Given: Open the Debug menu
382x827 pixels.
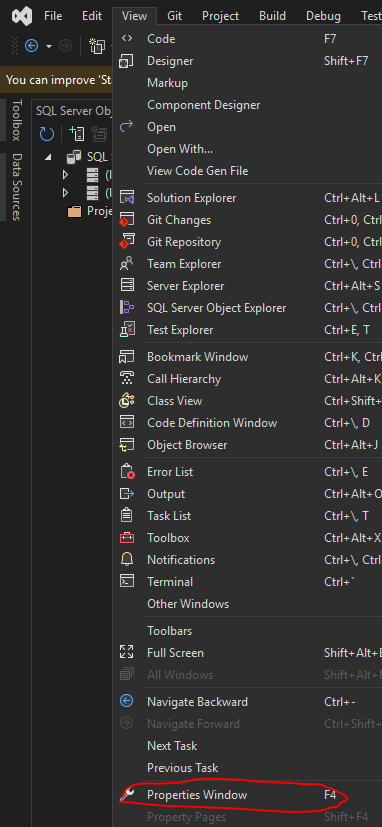Looking at the screenshot, I should 323,16.
